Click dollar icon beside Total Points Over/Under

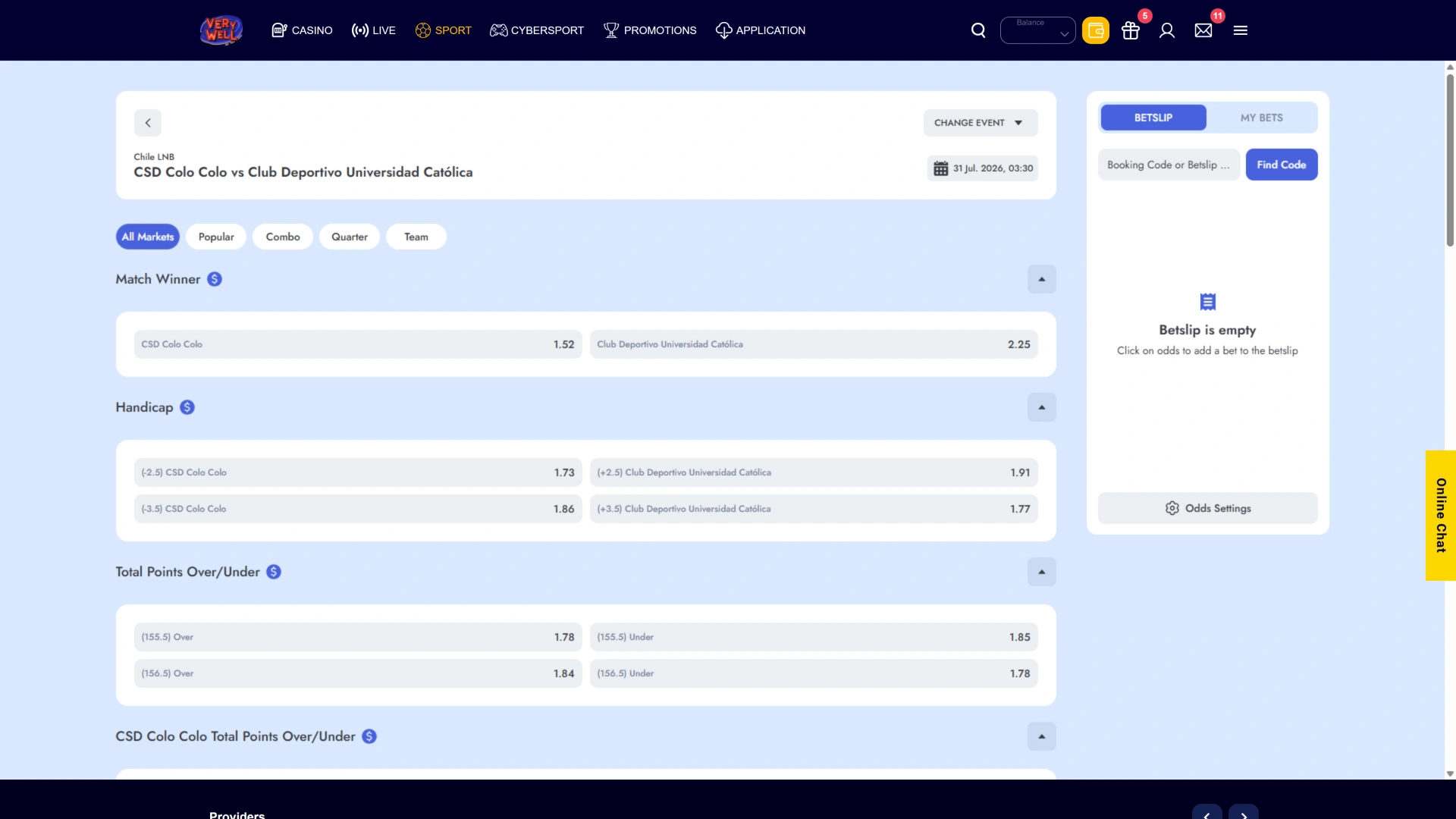[x=274, y=572]
